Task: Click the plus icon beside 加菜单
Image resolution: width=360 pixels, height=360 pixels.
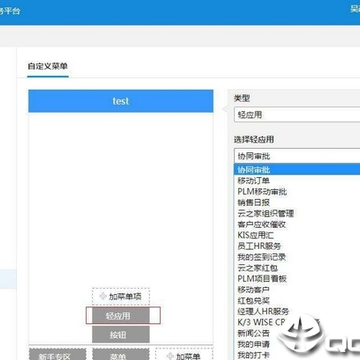Action: click(170, 356)
